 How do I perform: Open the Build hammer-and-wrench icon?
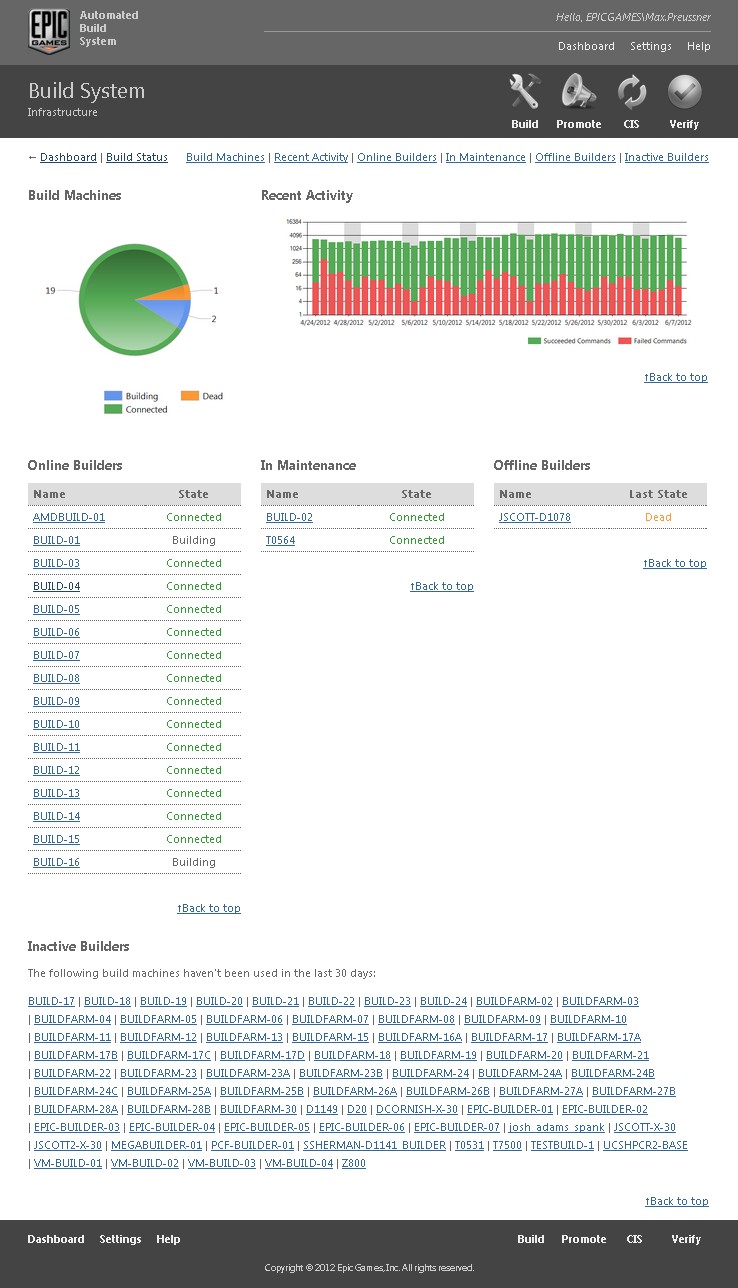(x=524, y=92)
